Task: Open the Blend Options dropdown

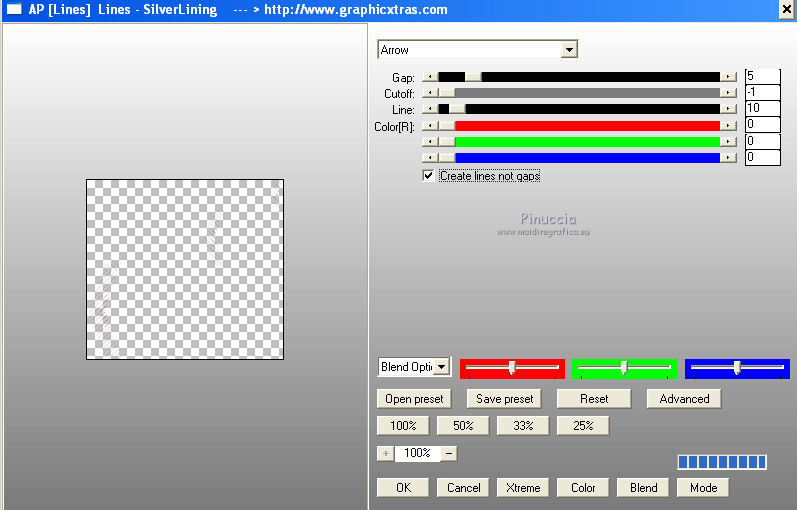Action: (x=442, y=367)
